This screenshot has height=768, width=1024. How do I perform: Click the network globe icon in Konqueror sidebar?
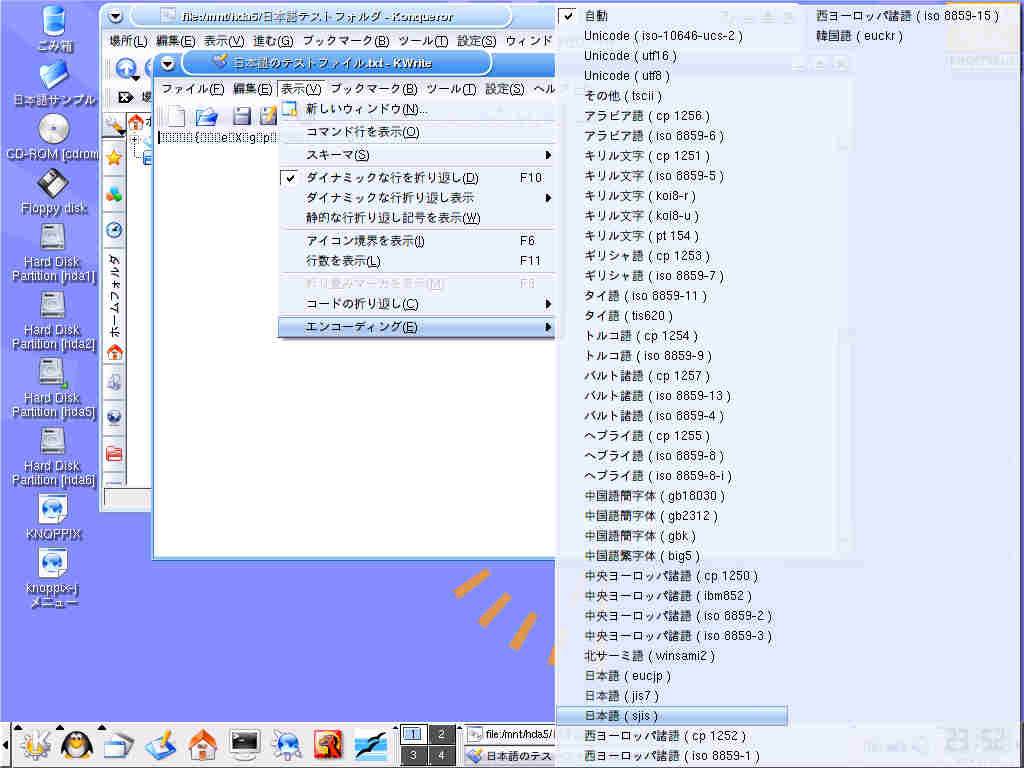[114, 417]
